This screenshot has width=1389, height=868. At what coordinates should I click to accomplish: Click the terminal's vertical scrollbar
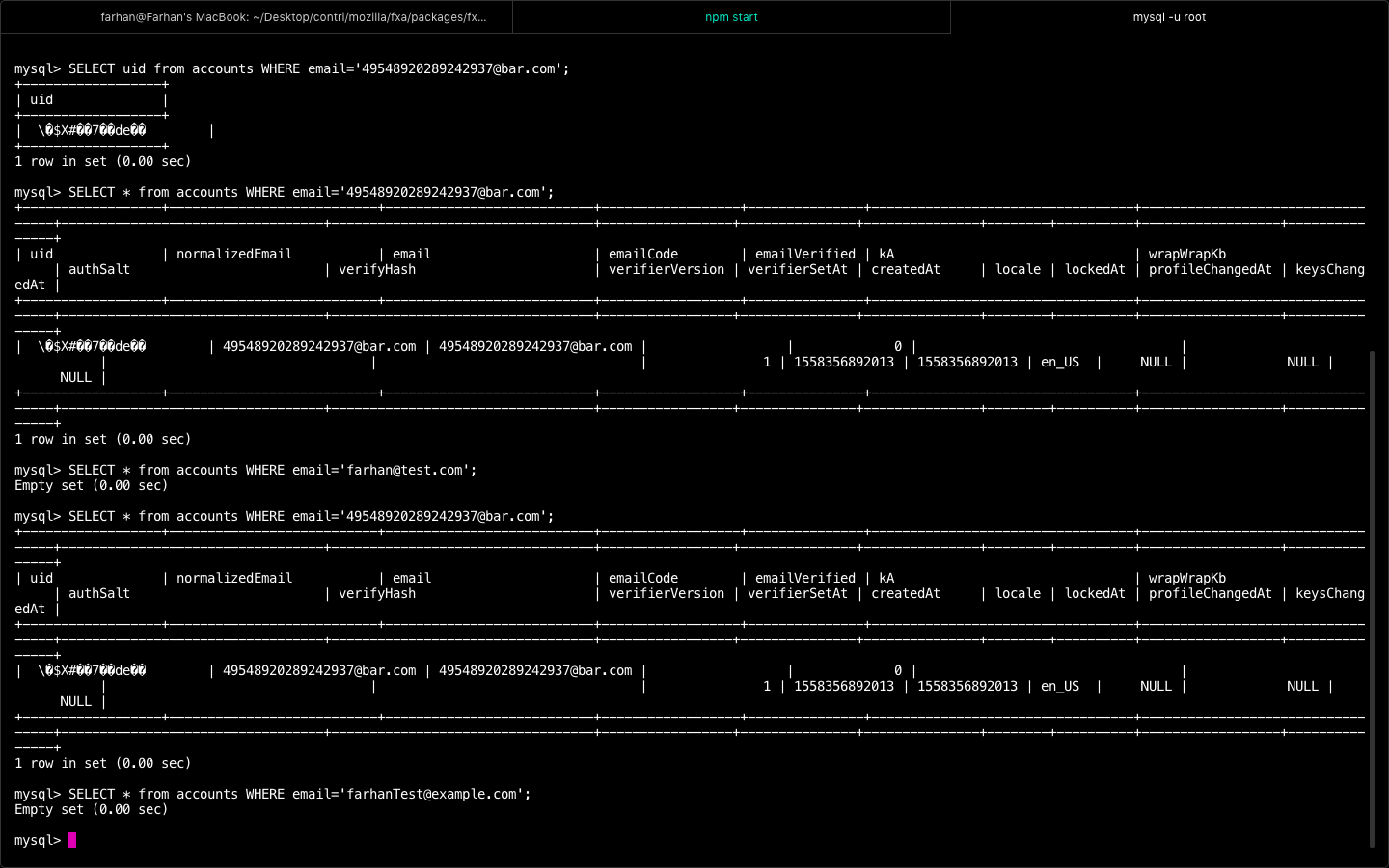1373,598
